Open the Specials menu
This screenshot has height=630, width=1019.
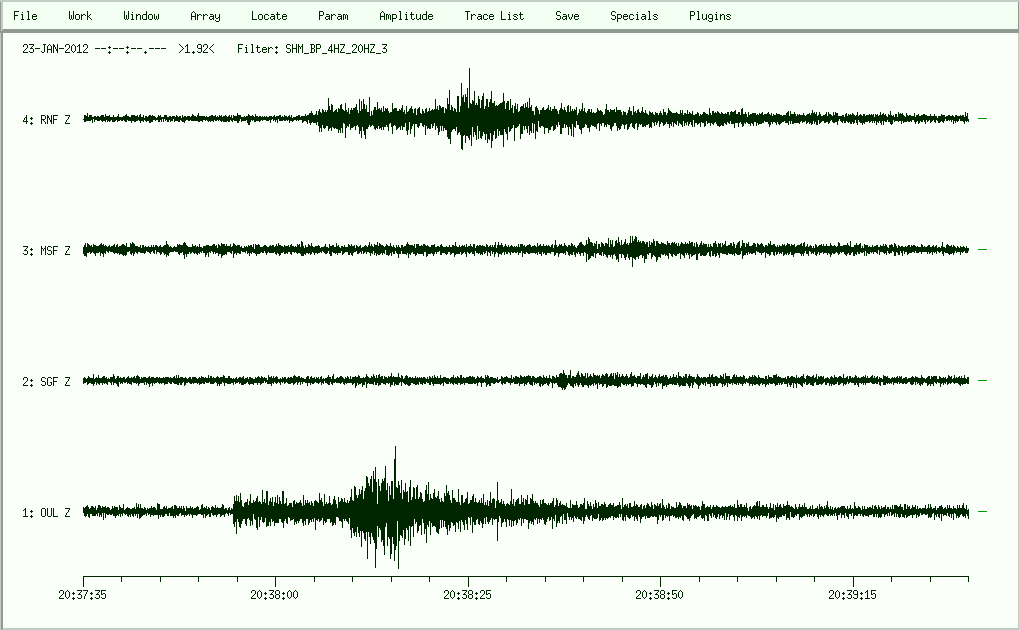(x=634, y=16)
